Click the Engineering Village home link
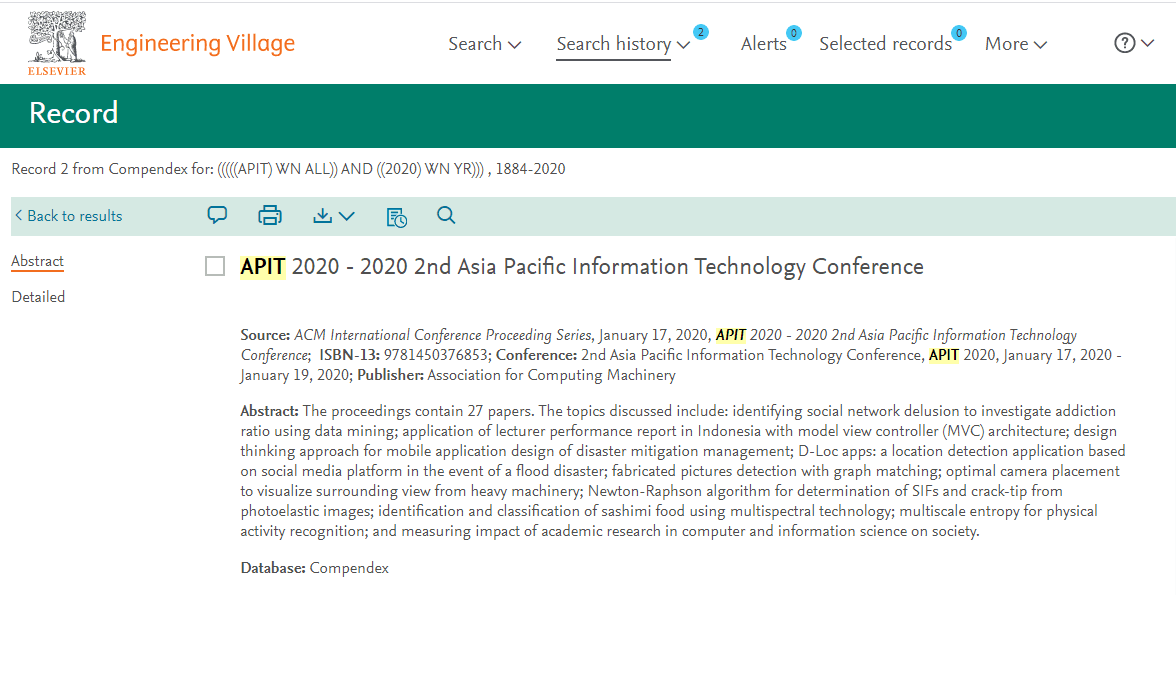The width and height of the screenshot is (1176, 695). tap(197, 43)
